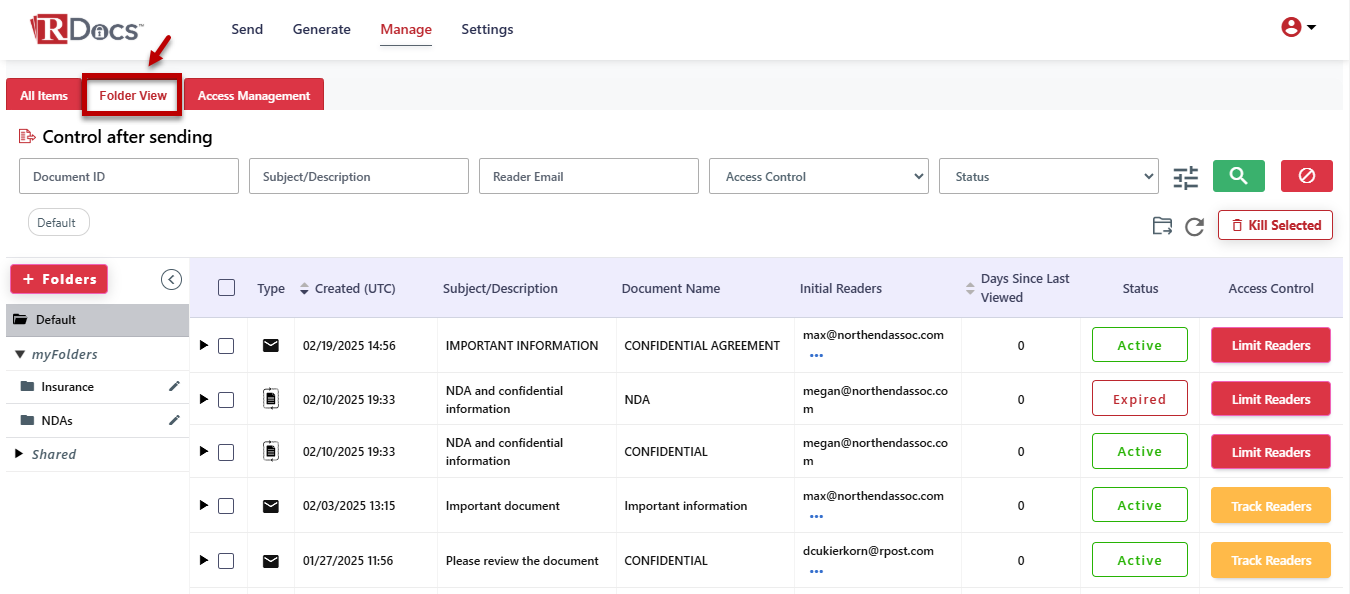Click envelope icon for Important document row
Viewport: 1350px width, 594px height.
coord(270,506)
